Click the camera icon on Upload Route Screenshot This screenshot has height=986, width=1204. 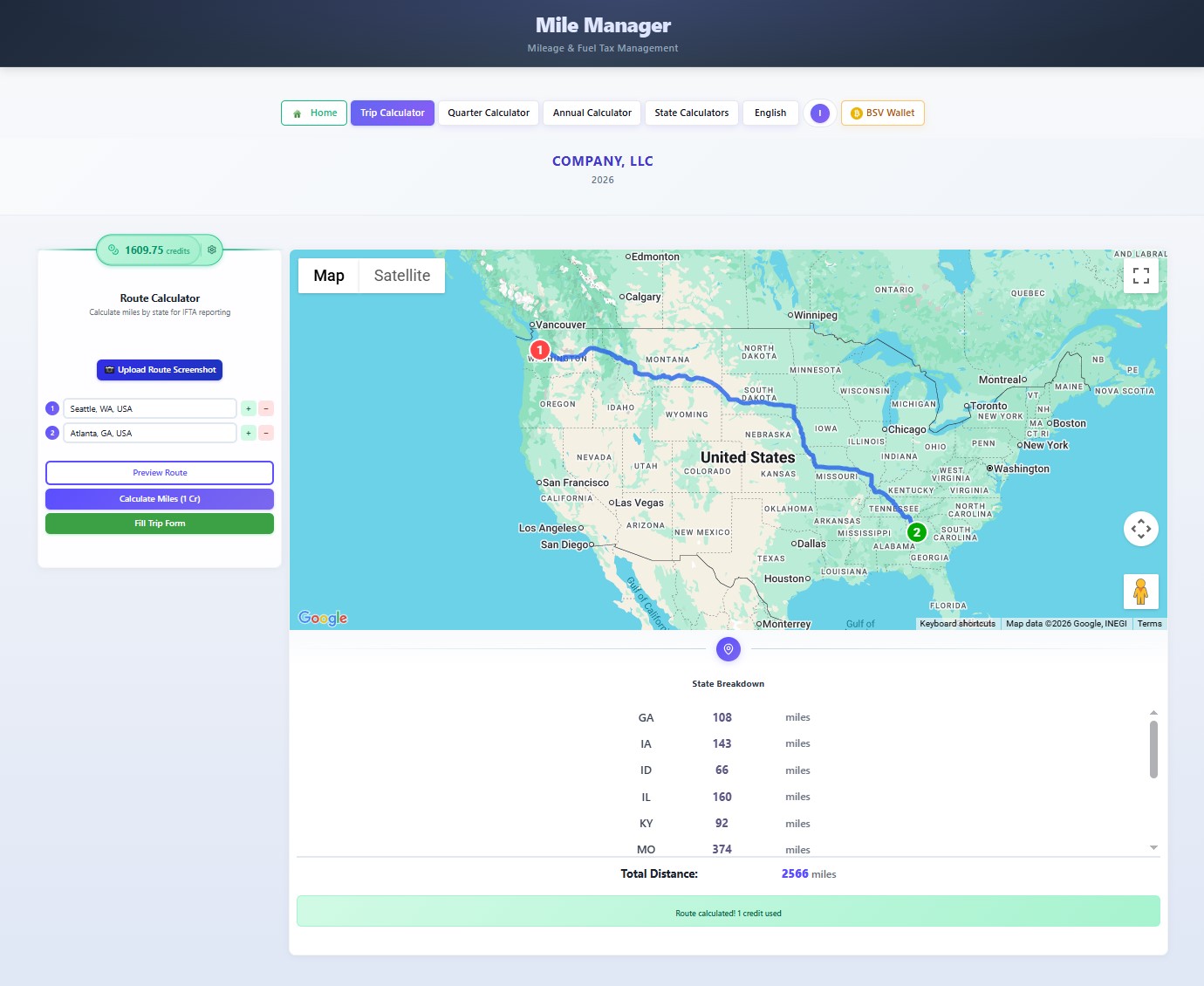(108, 370)
